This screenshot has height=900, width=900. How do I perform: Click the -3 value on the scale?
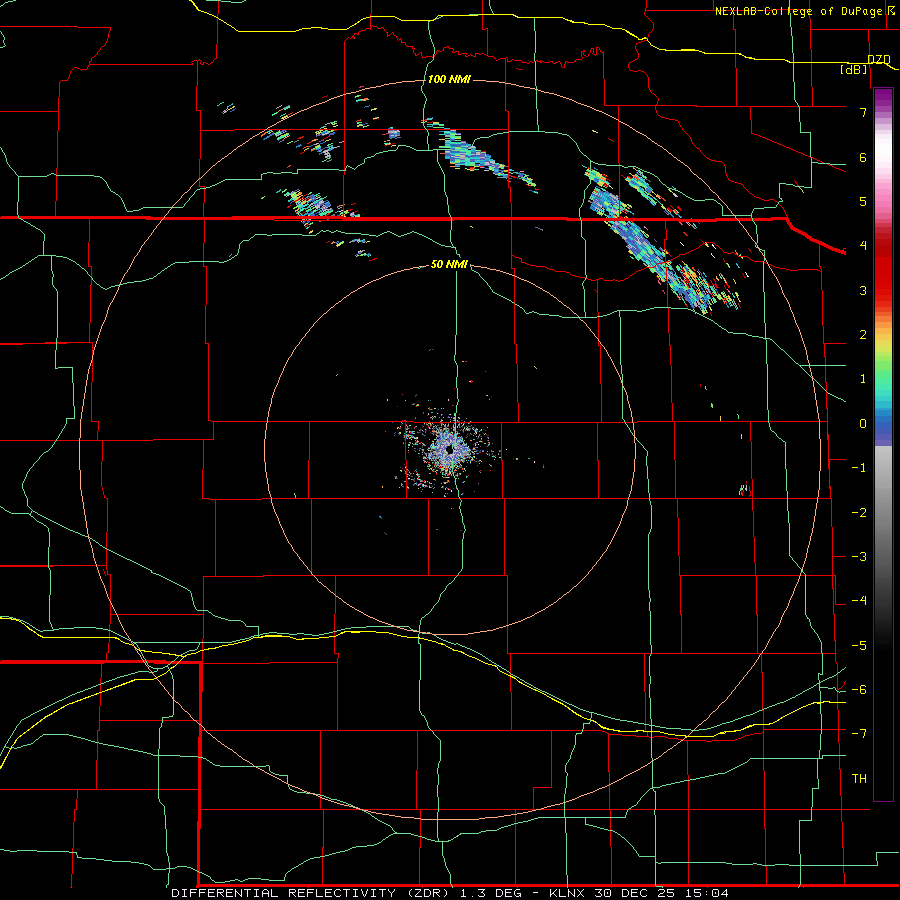point(859,557)
